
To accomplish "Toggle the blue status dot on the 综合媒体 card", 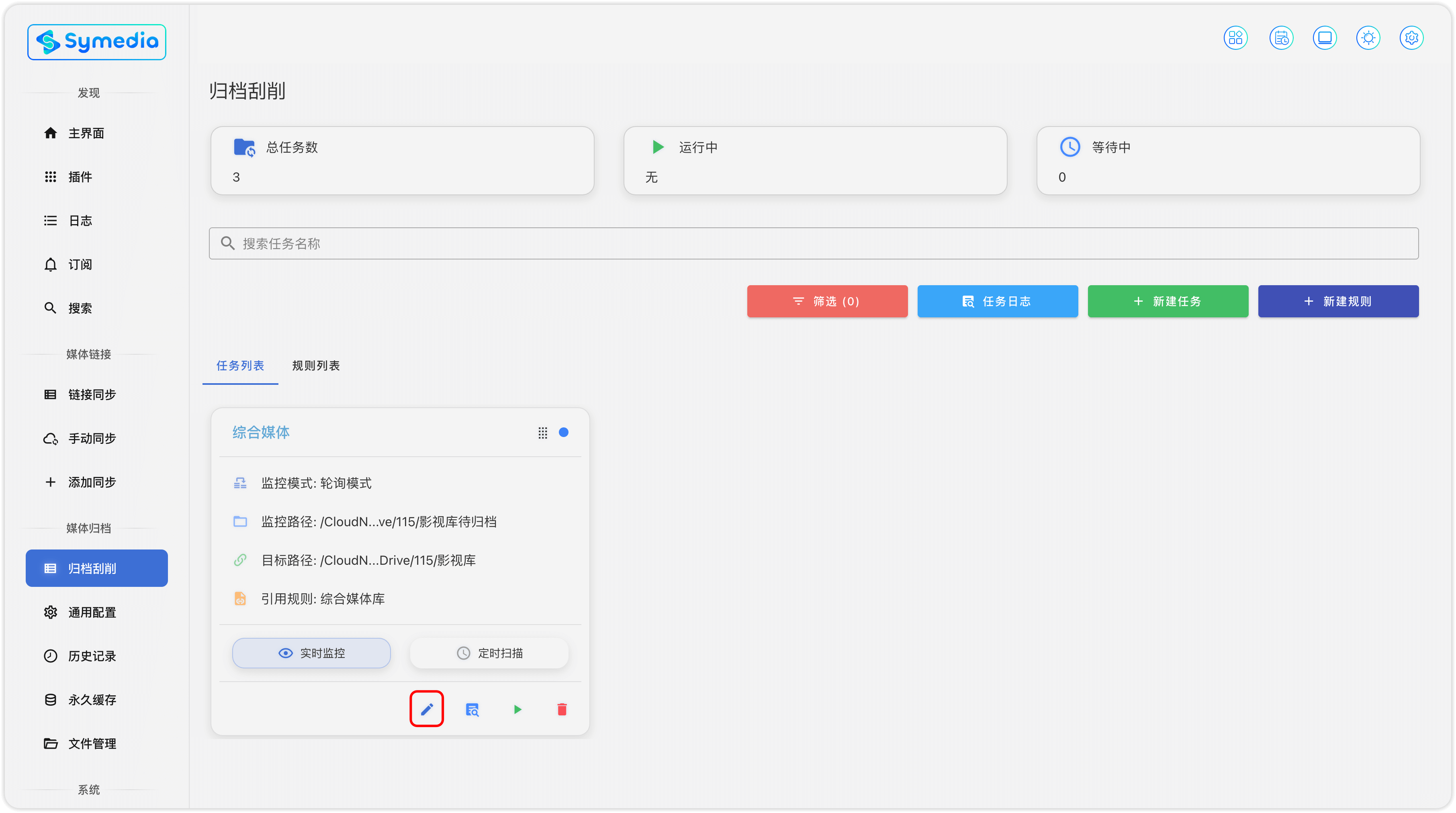I will (564, 433).
